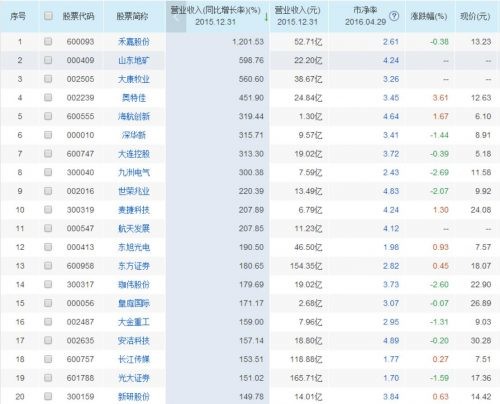The height and width of the screenshot is (404, 500).
Task: Sort by 涨跌幅(%) column header
Action: tap(429, 16)
